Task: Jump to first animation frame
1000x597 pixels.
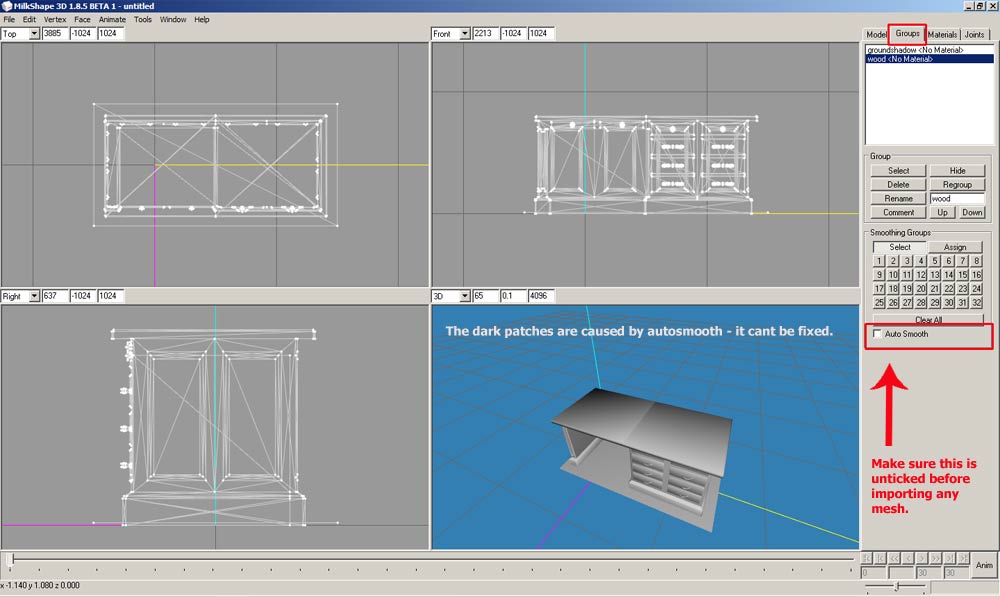Action: [867, 558]
